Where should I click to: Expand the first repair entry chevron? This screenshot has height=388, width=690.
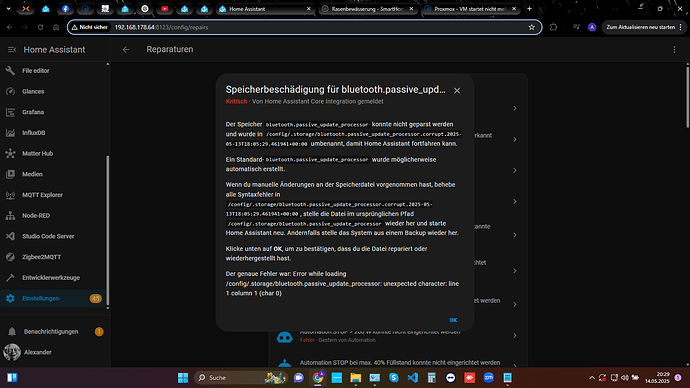click(x=514, y=108)
